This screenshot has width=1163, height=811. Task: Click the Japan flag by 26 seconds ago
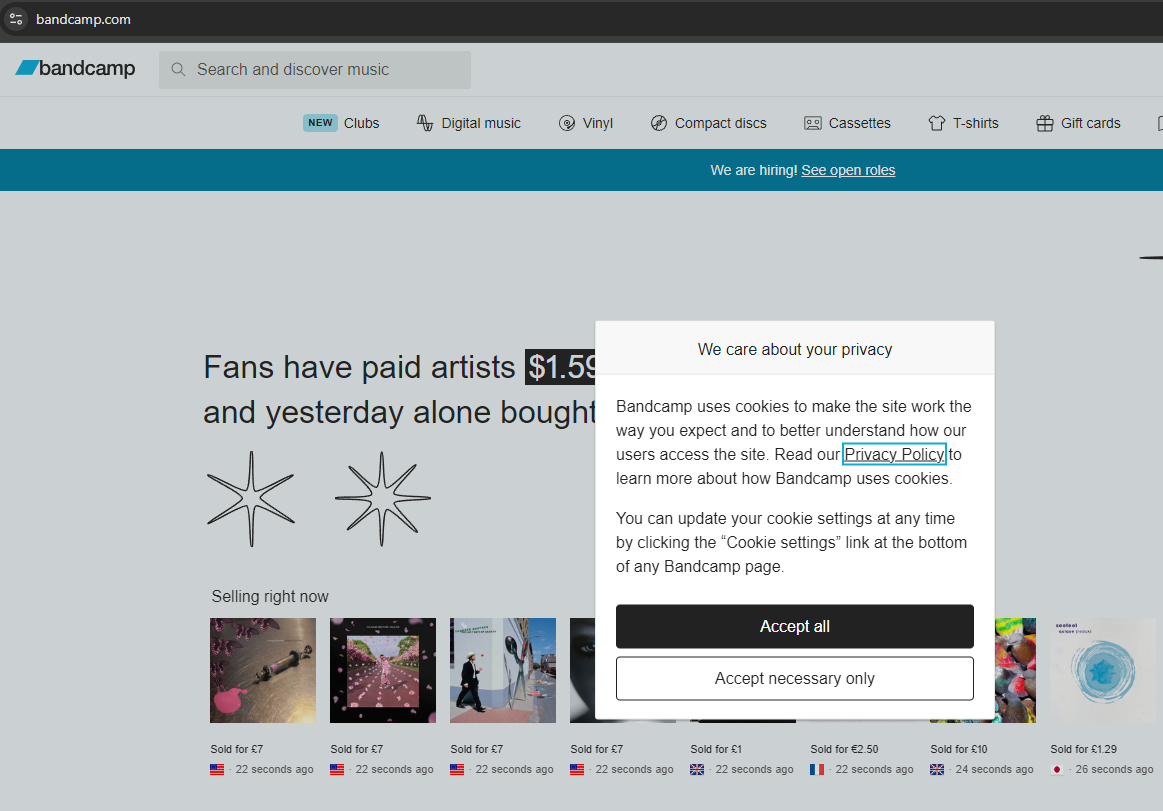(x=1057, y=769)
